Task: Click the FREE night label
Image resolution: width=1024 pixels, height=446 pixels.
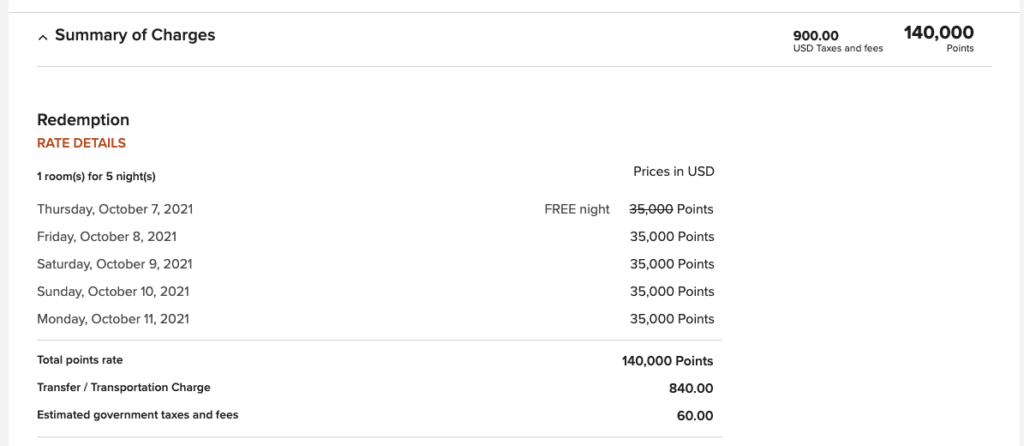Action: tap(577, 210)
